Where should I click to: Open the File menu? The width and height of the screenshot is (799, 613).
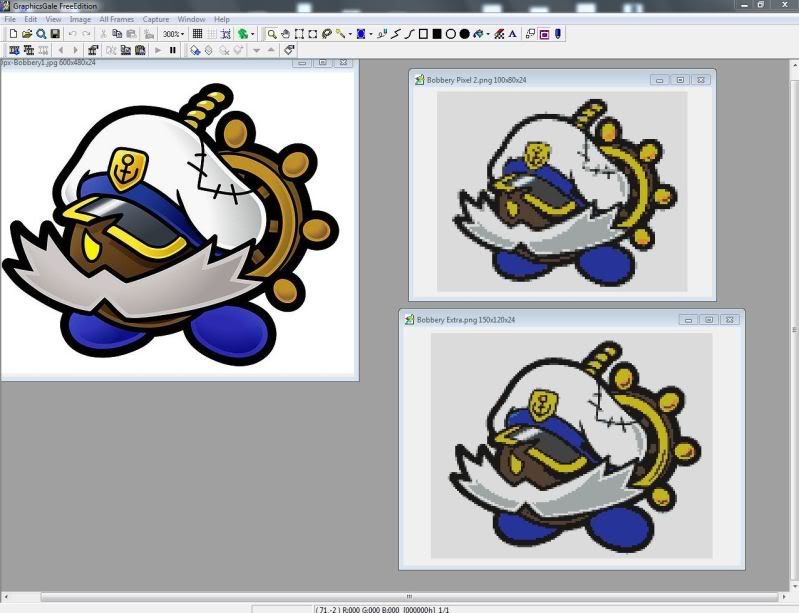click(x=10, y=19)
